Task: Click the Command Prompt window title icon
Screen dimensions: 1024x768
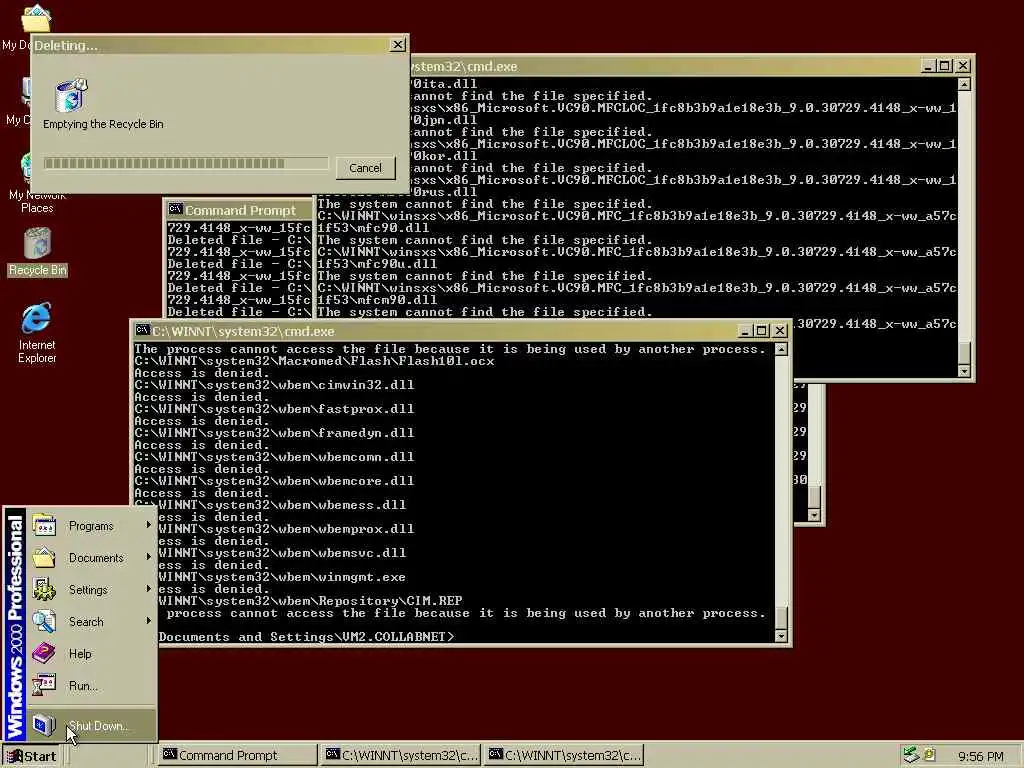Action: coord(175,210)
